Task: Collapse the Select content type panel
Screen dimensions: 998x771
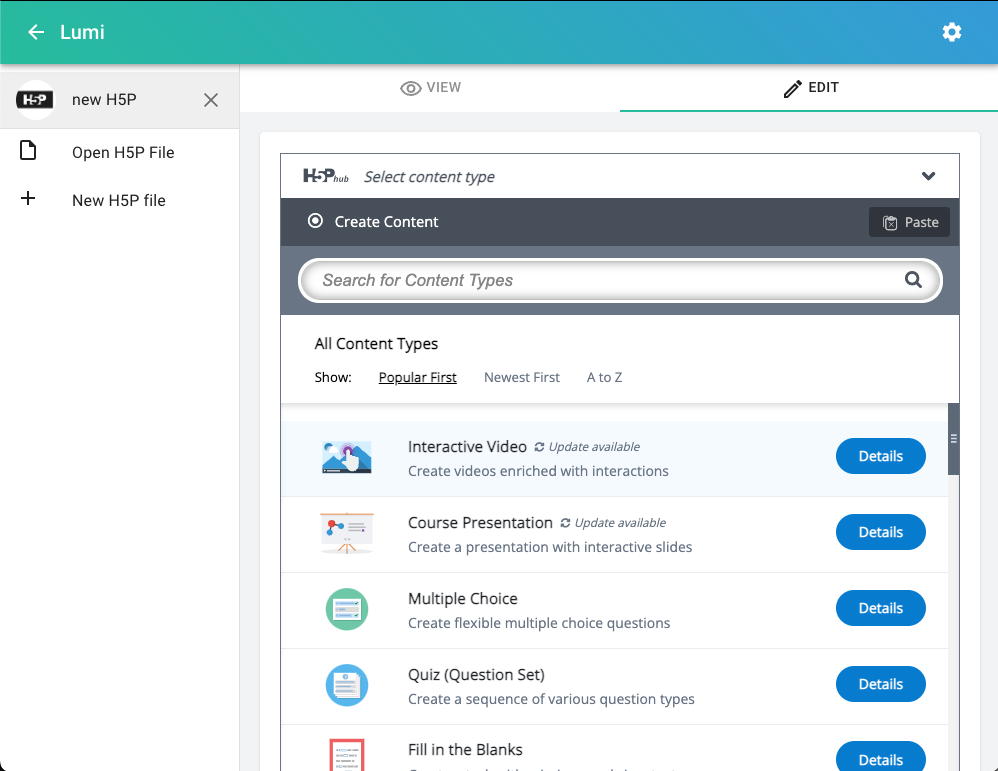Action: (x=928, y=175)
